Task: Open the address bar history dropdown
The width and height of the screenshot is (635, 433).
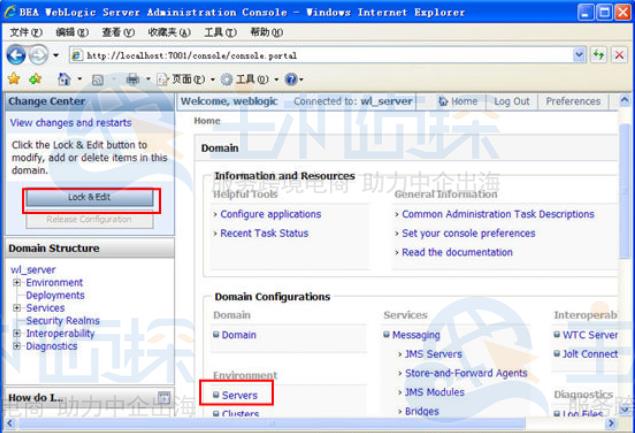Action: pyautogui.click(x=580, y=55)
